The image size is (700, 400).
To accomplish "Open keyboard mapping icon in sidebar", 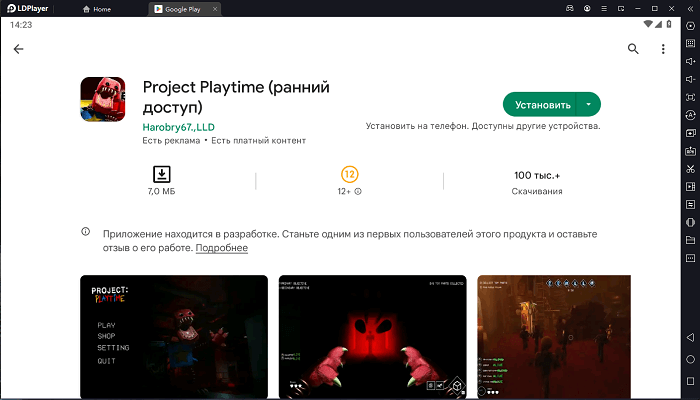I will pyautogui.click(x=691, y=43).
